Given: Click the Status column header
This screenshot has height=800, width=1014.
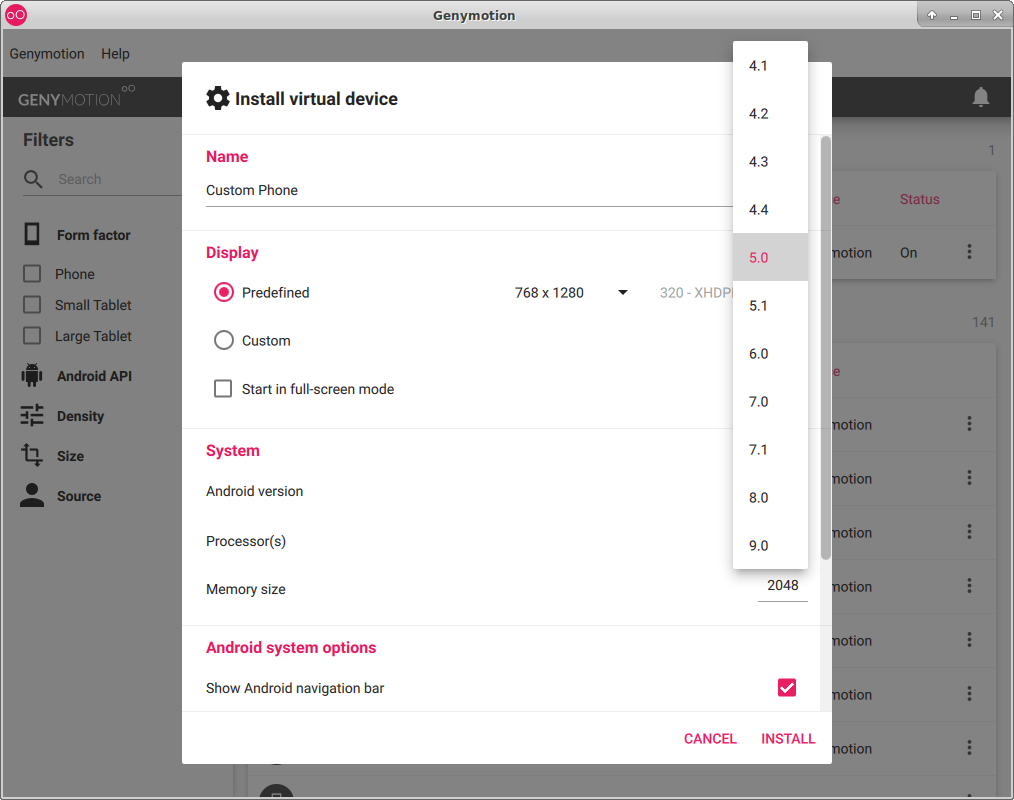Looking at the screenshot, I should tap(919, 199).
